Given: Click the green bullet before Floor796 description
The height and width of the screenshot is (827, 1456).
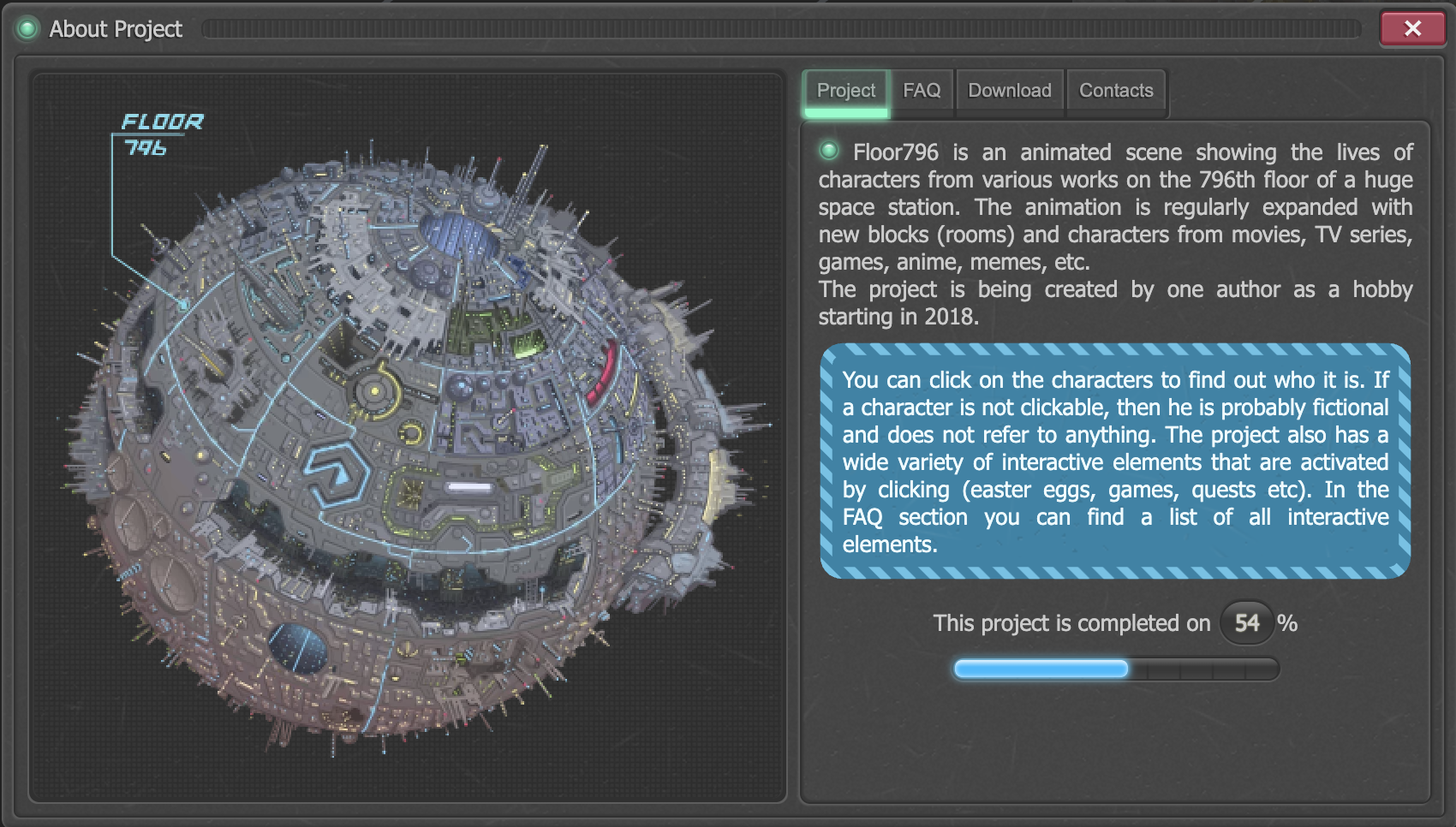Looking at the screenshot, I should tap(828, 152).
